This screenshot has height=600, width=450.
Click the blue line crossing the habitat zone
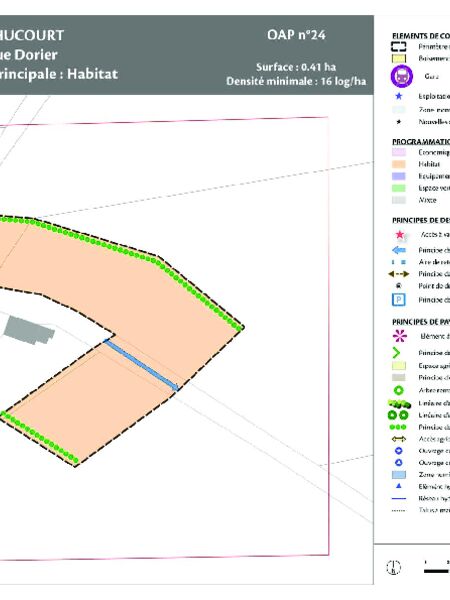click(x=142, y=365)
